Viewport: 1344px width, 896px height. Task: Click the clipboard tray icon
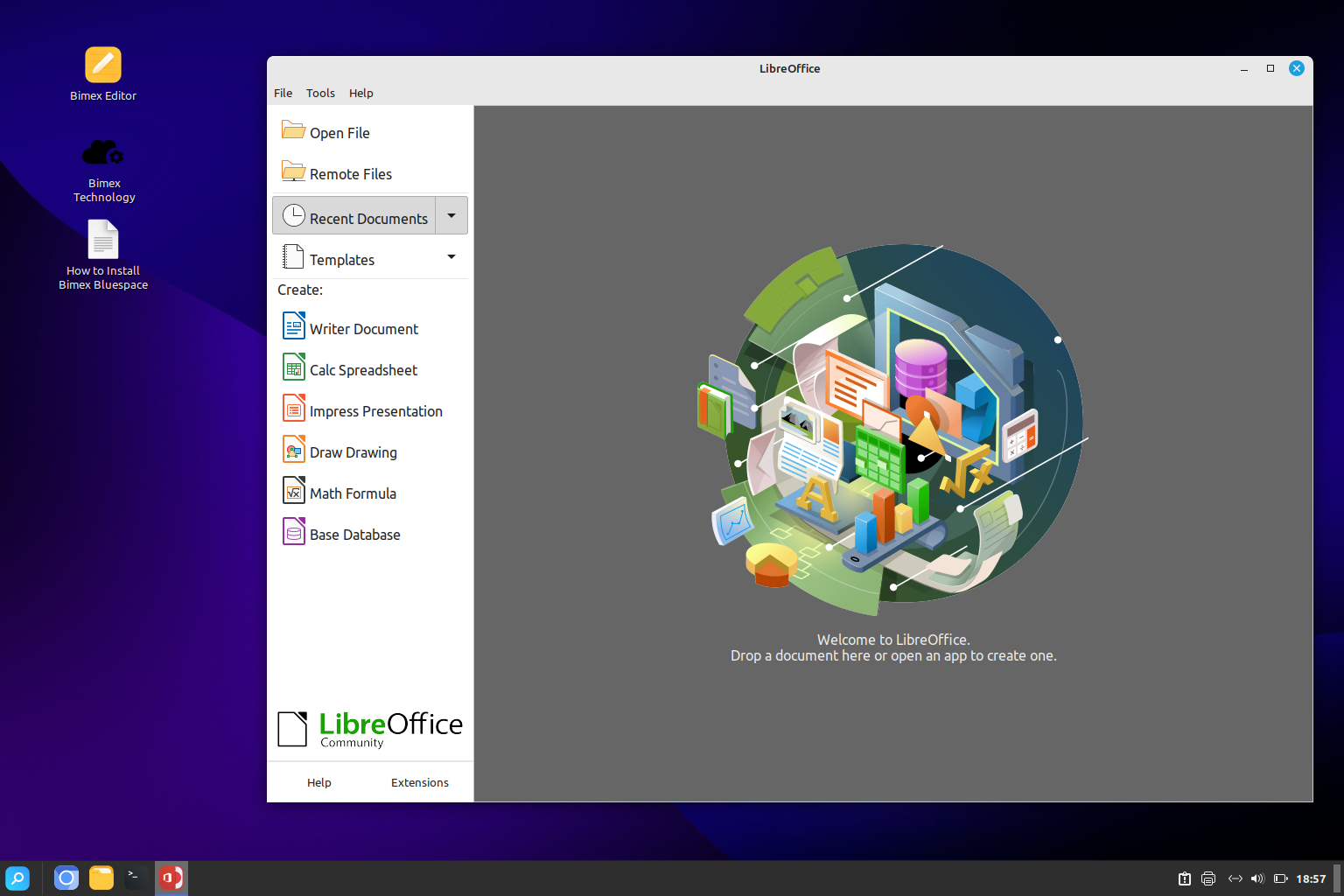pyautogui.click(x=1184, y=878)
